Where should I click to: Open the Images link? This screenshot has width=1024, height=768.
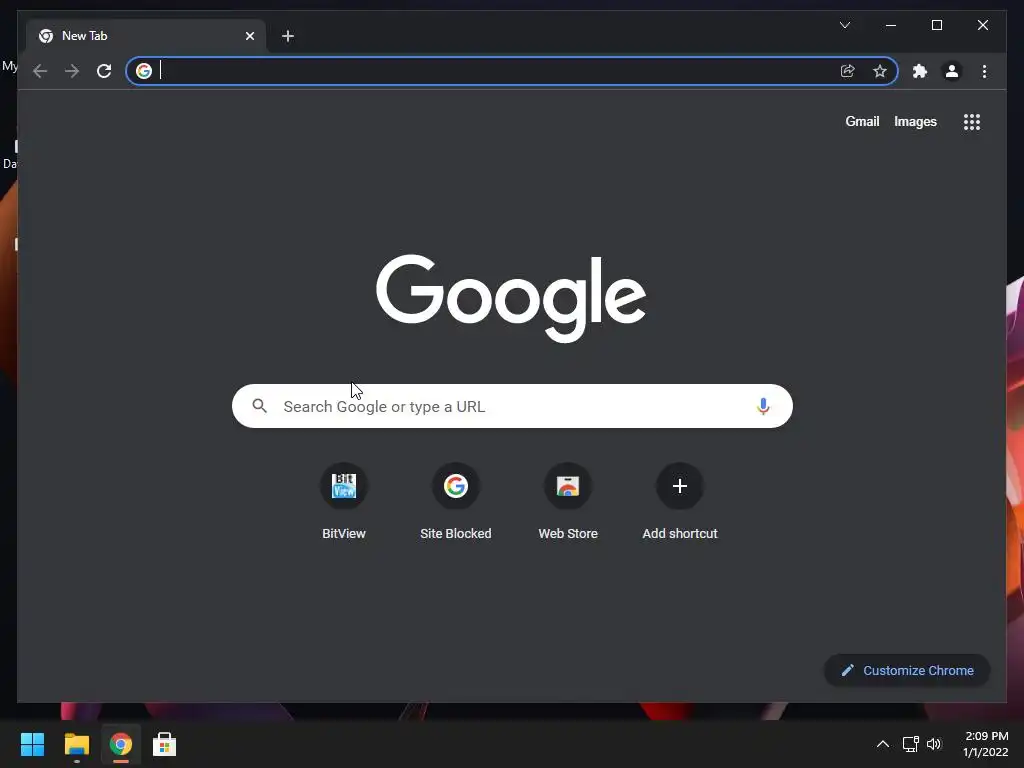pyautogui.click(x=915, y=121)
